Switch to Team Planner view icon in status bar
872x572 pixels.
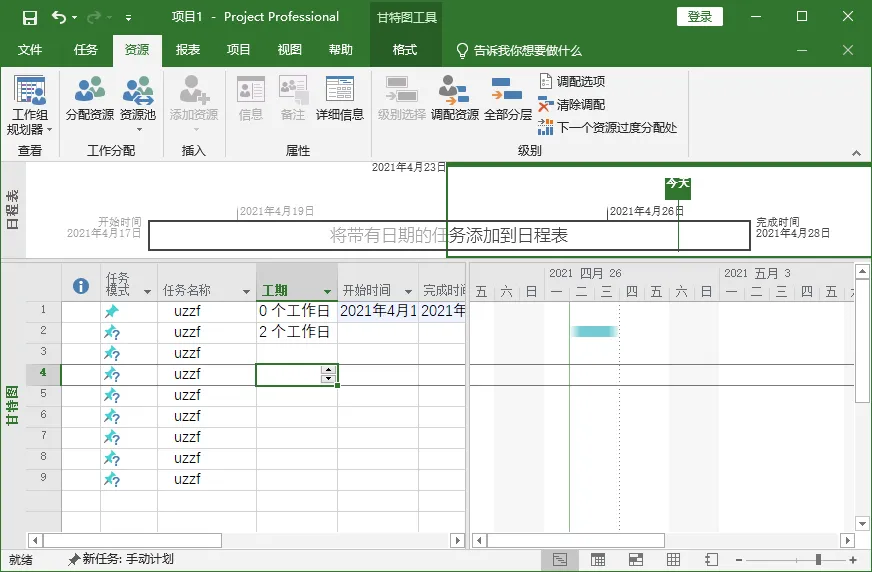click(x=636, y=560)
